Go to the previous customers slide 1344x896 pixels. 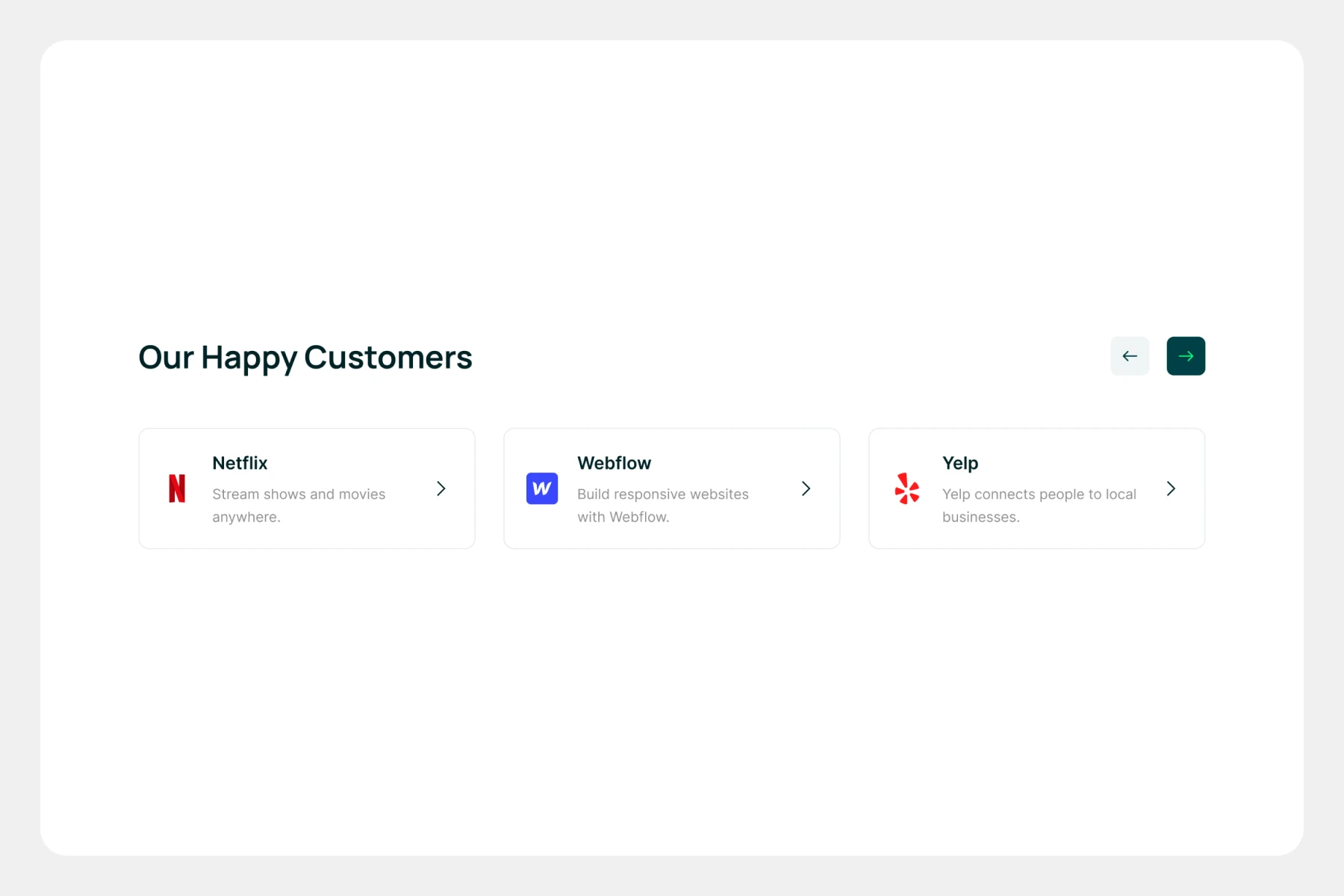1130,356
